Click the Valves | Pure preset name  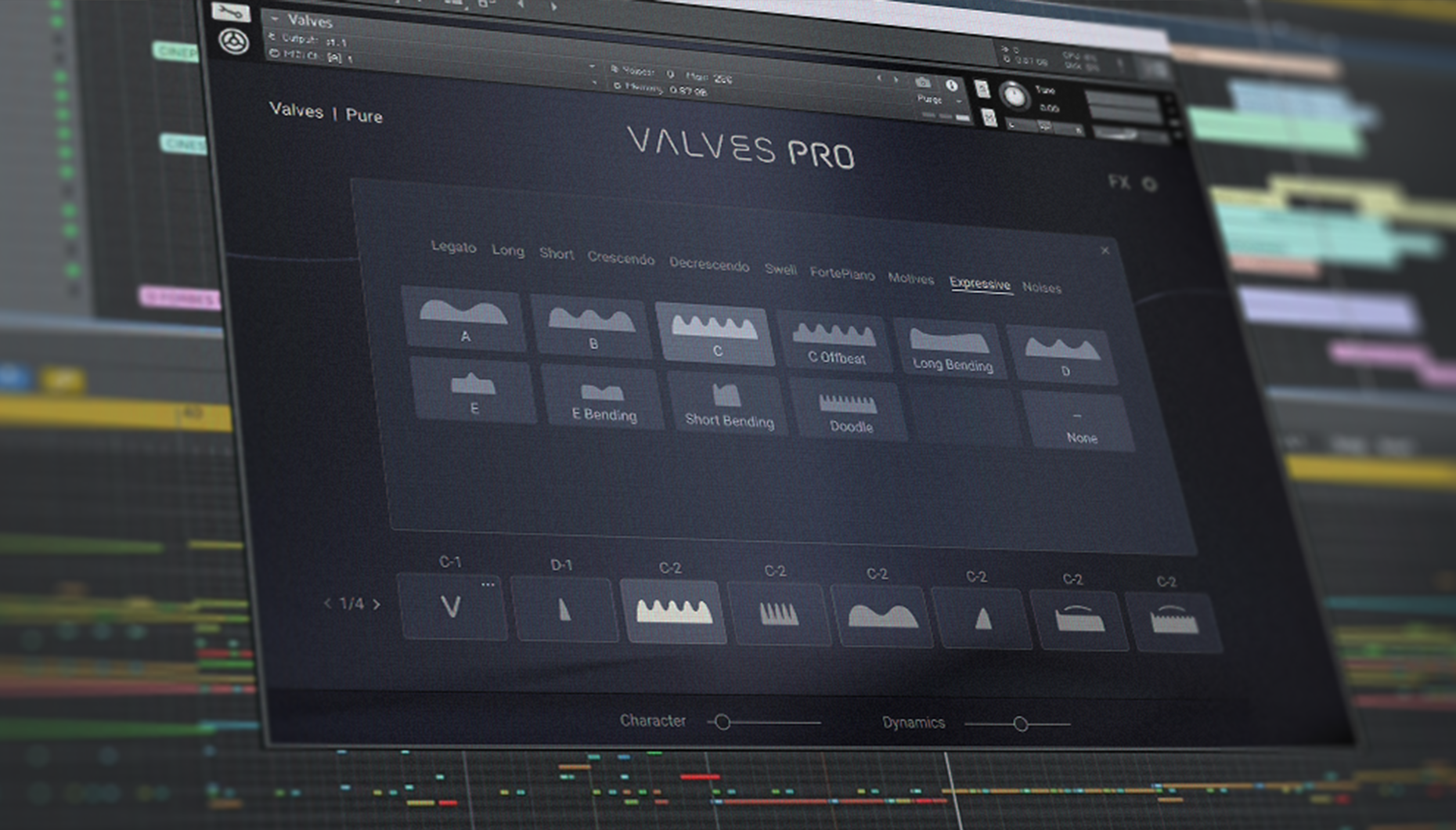point(326,113)
